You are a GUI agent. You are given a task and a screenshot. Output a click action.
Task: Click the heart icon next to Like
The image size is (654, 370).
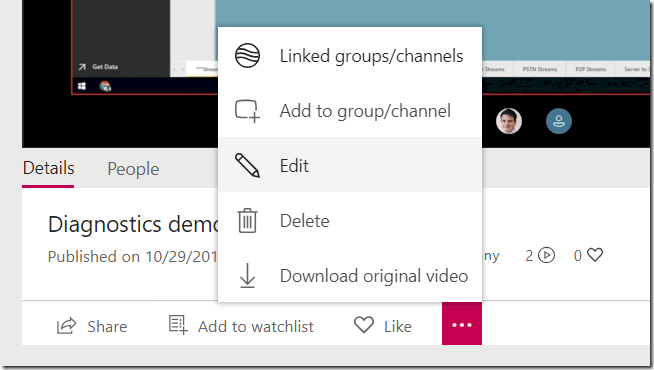click(x=364, y=325)
